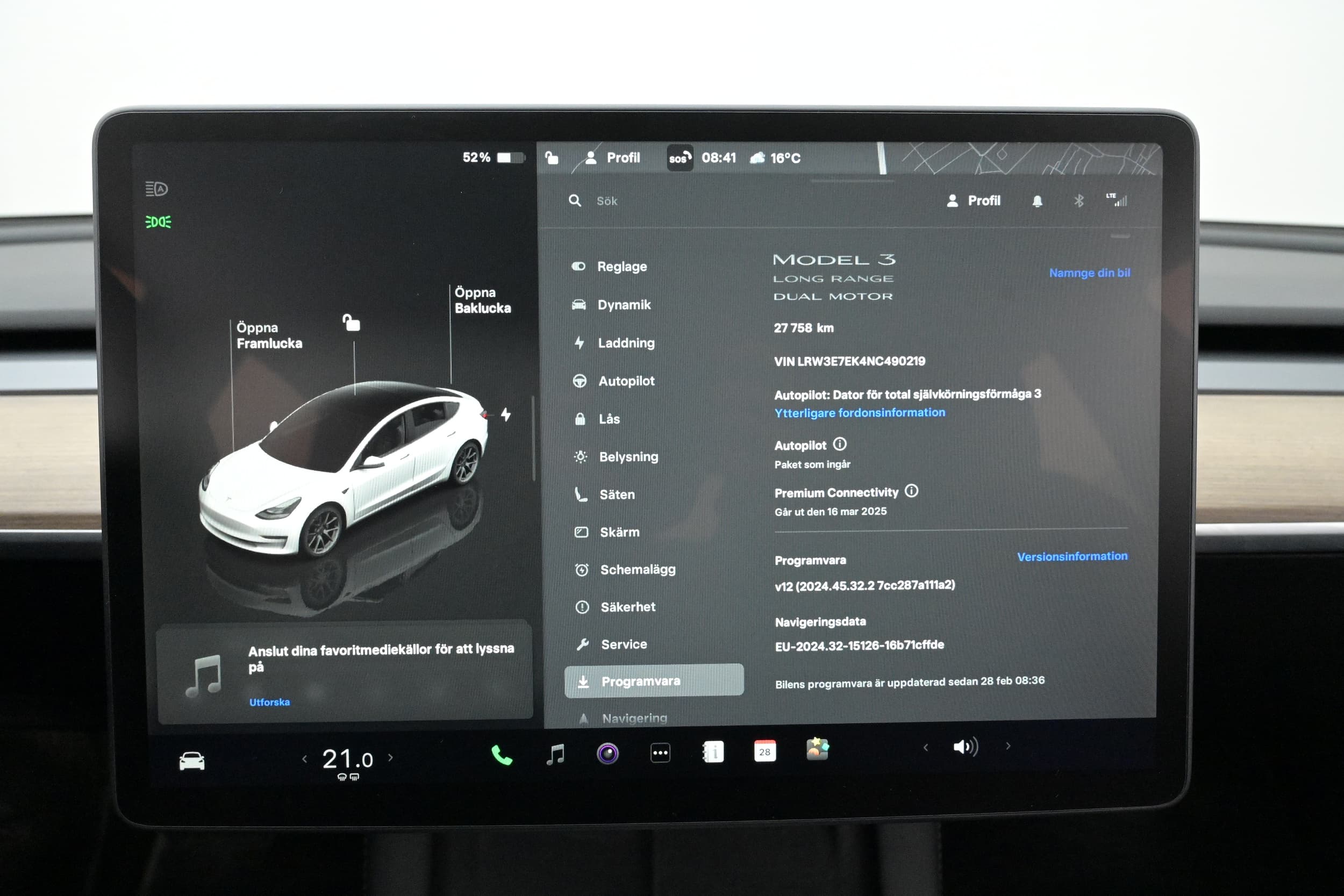Open Bluetooth settings icon
1344x896 pixels.
pos(1078,200)
